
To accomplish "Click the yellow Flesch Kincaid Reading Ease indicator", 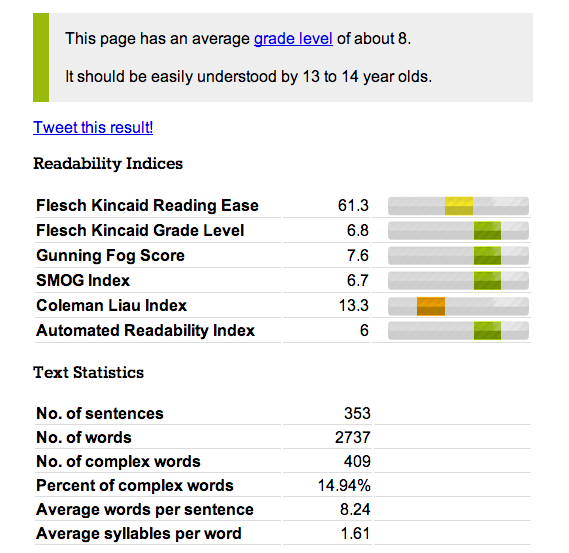I will 459,206.
